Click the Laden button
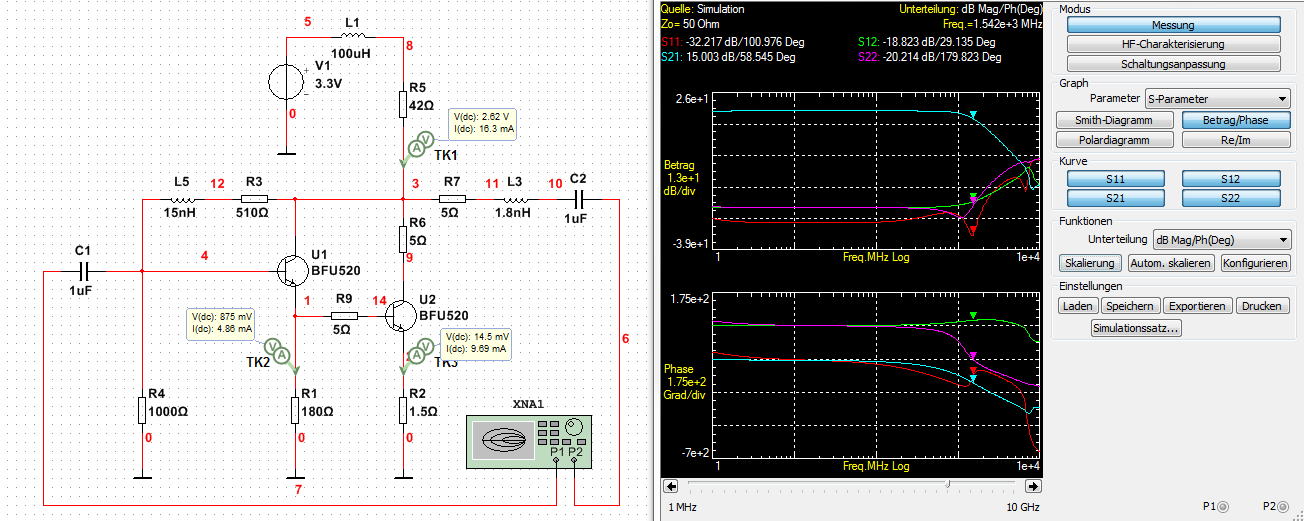This screenshot has width=1304, height=521. [1078, 306]
